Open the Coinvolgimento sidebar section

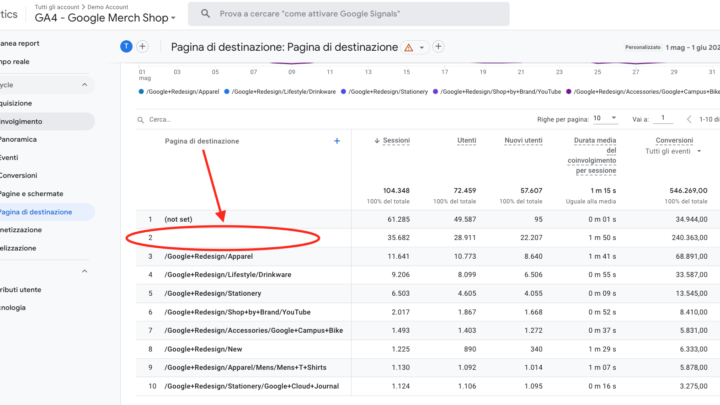click(21, 121)
